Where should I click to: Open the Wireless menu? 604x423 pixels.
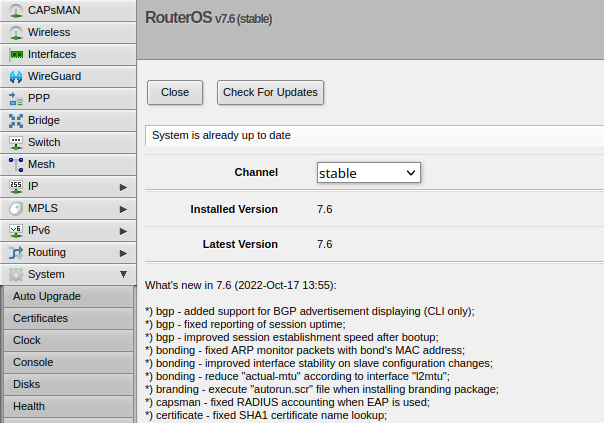click(68, 32)
